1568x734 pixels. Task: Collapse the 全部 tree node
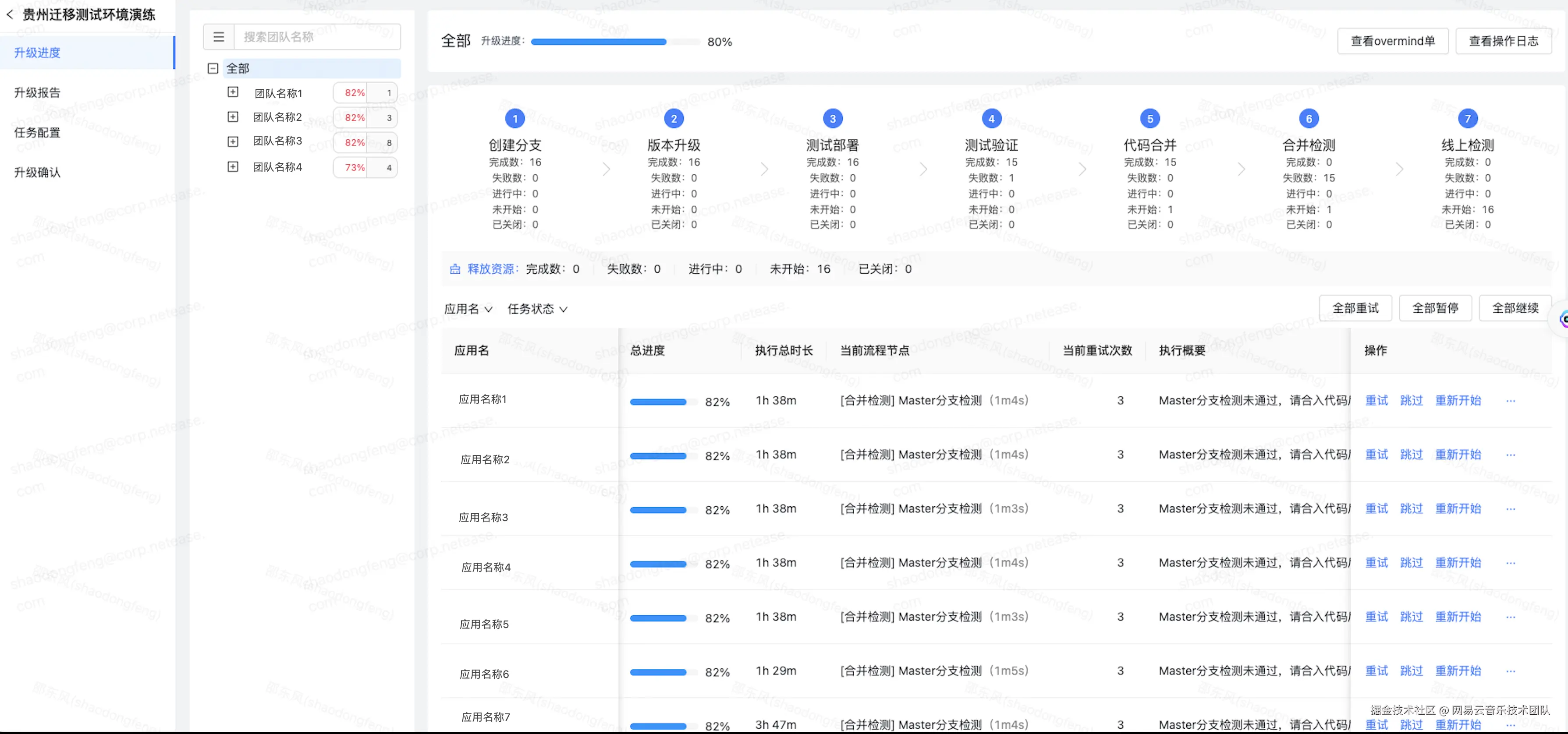[213, 69]
